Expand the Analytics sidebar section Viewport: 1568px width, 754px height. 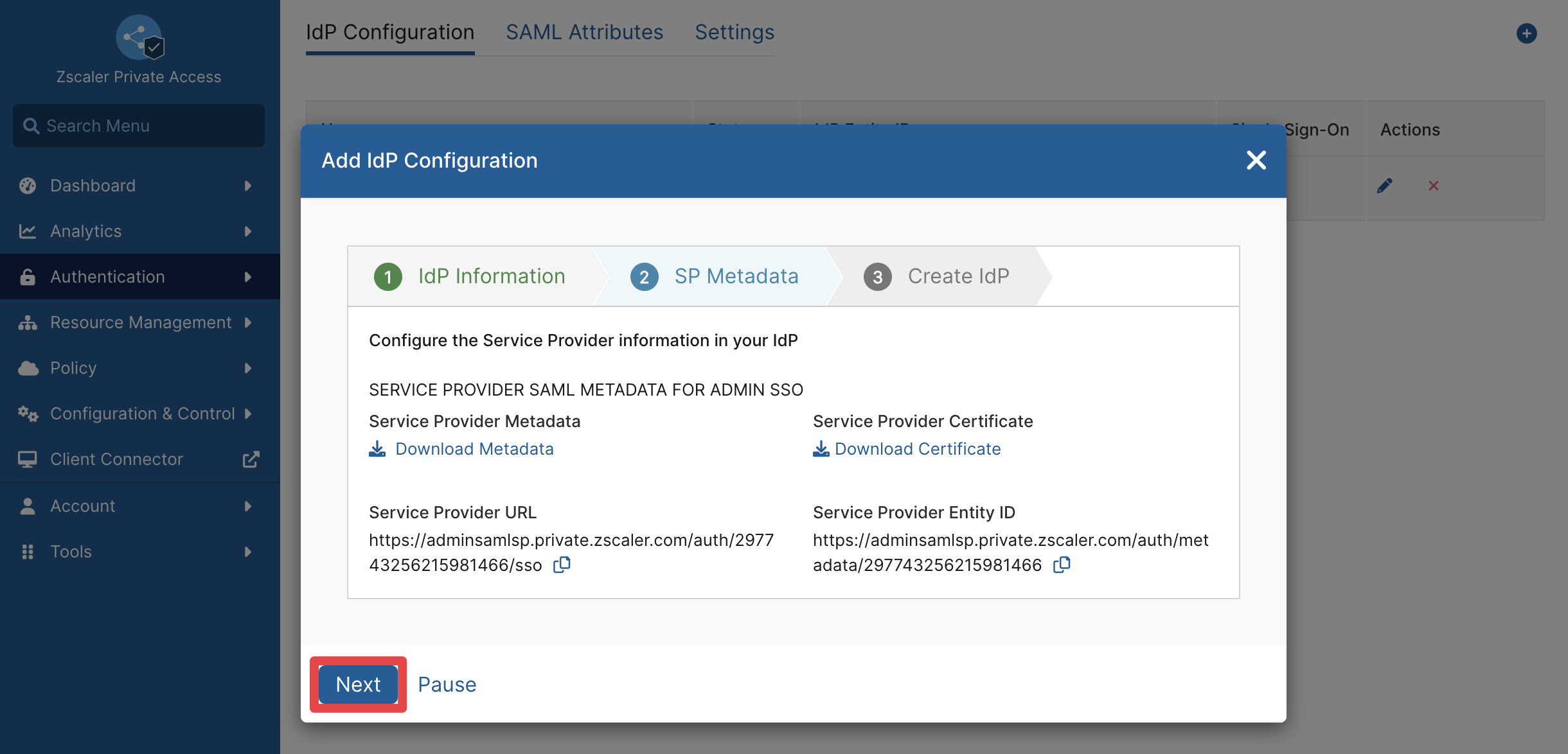click(x=139, y=231)
